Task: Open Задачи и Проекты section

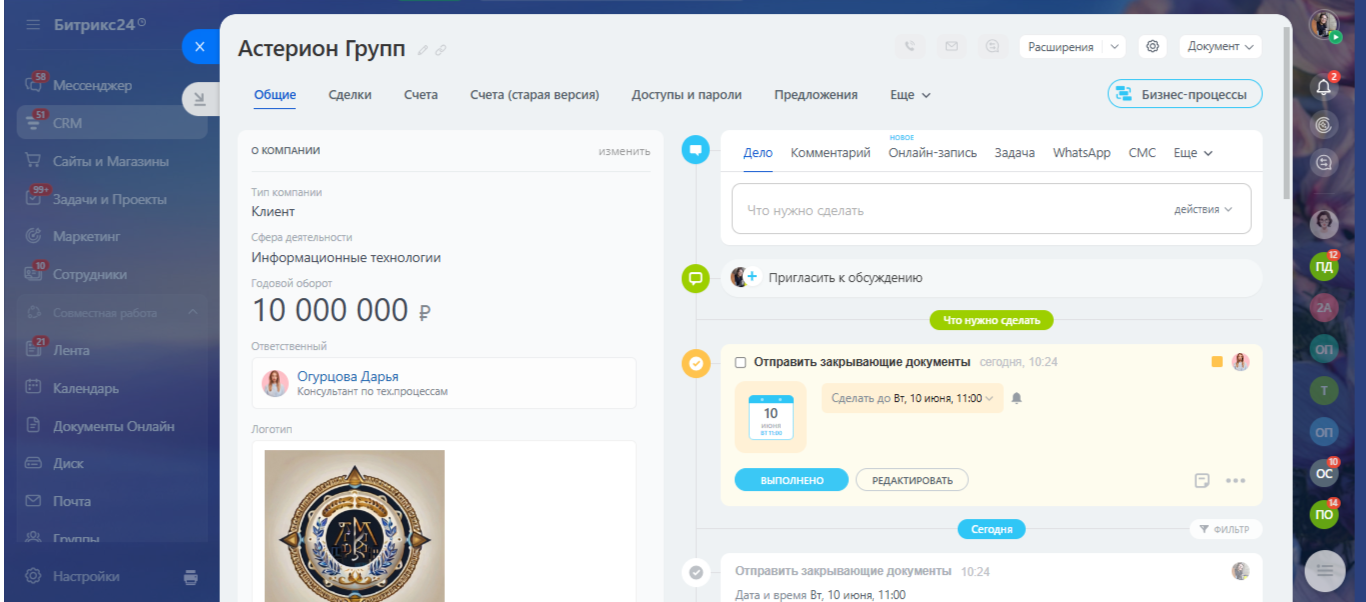Action: point(112,199)
